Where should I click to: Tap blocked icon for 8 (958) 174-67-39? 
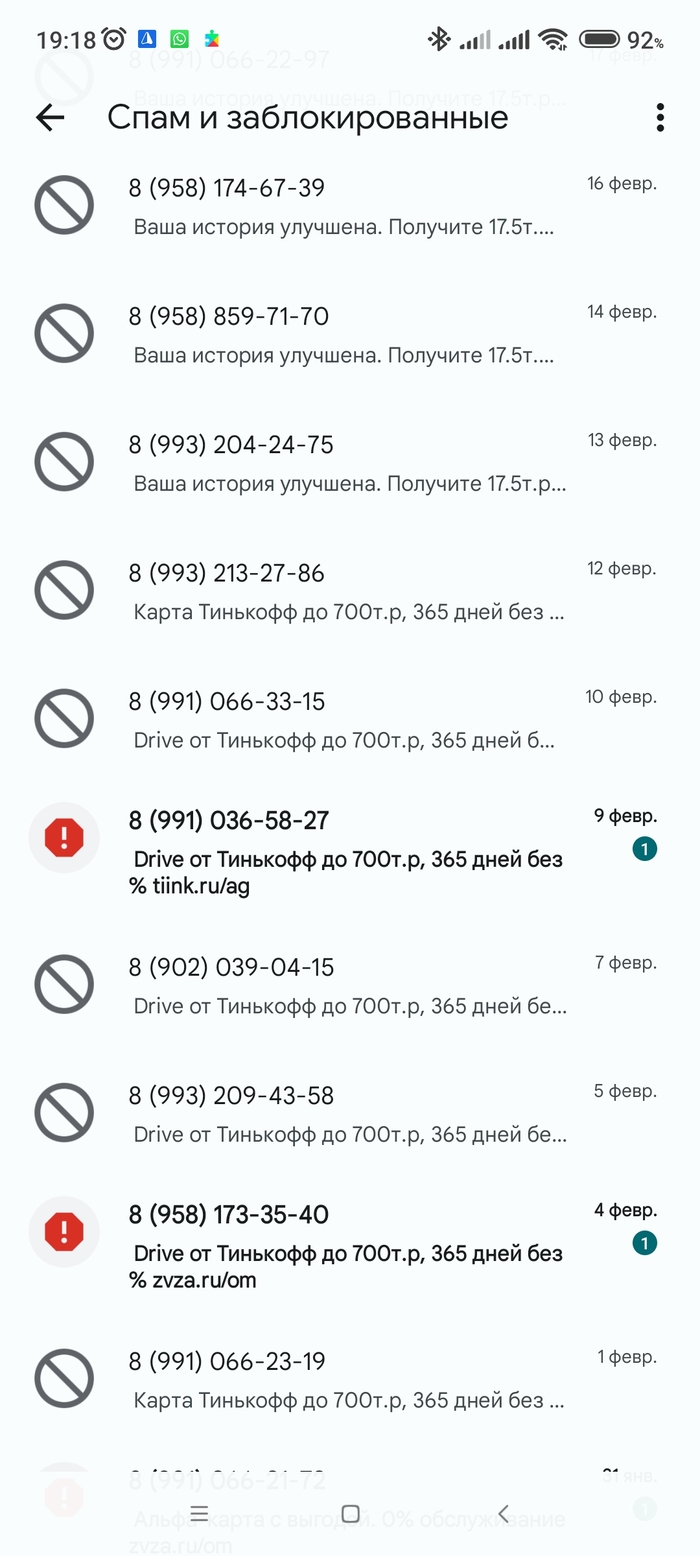coord(64,205)
